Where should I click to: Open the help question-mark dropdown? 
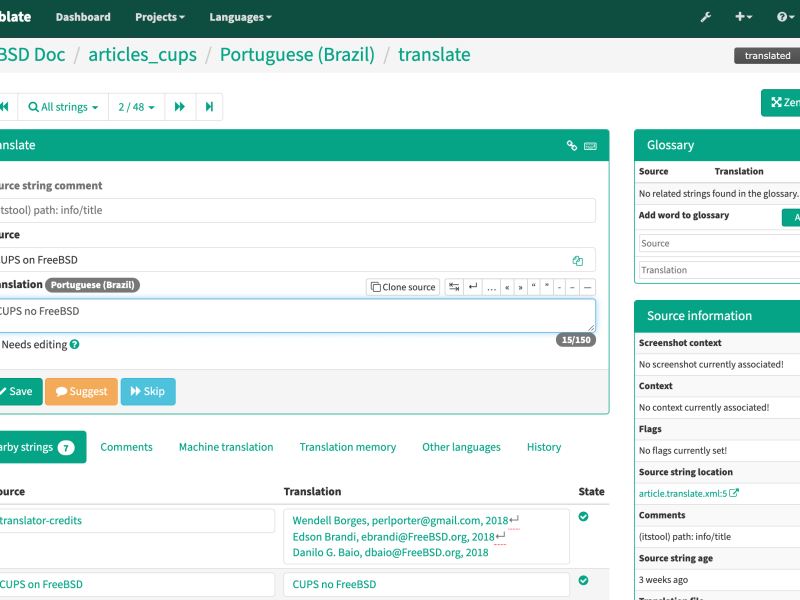click(786, 17)
